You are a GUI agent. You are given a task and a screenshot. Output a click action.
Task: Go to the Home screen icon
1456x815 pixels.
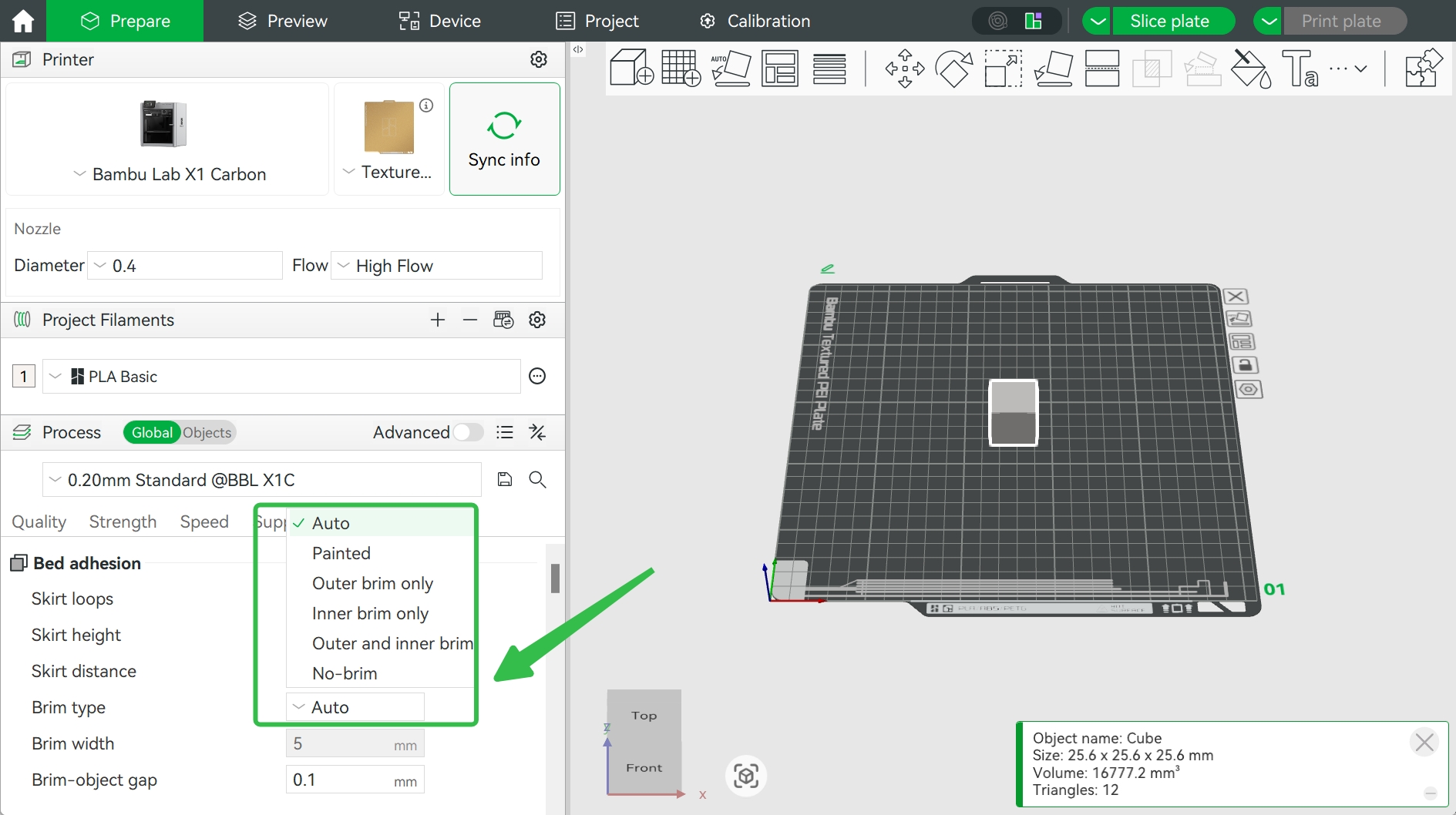click(x=23, y=21)
